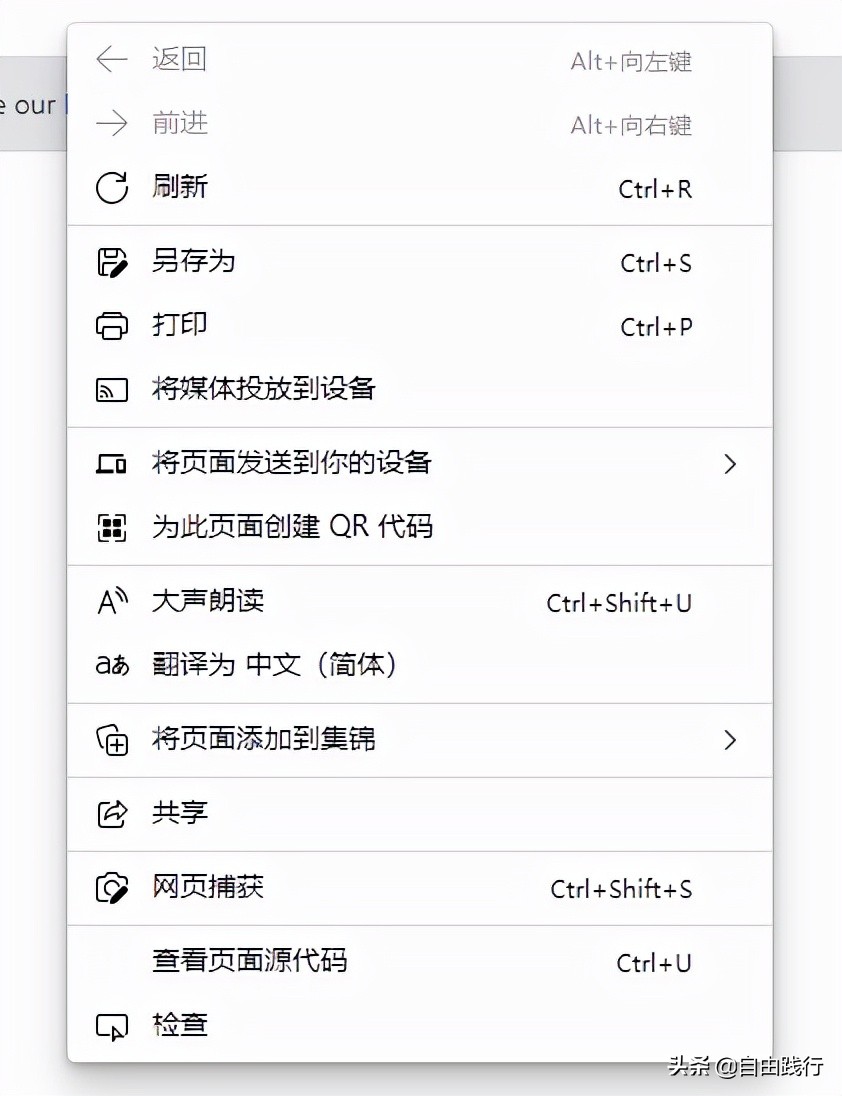Click the Refresh icon in the context menu
This screenshot has width=842, height=1096.
[111, 188]
